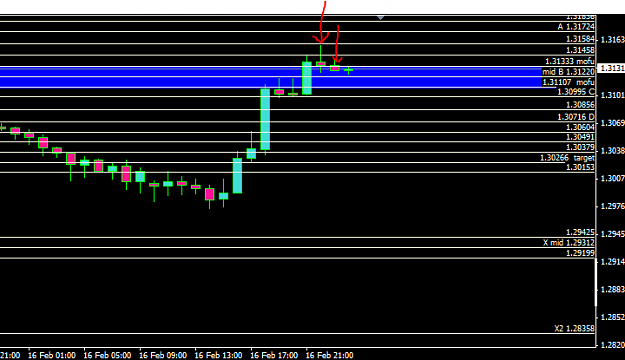Click the 1.2852 price scale value
This screenshot has width=625, height=360.
coord(613,317)
